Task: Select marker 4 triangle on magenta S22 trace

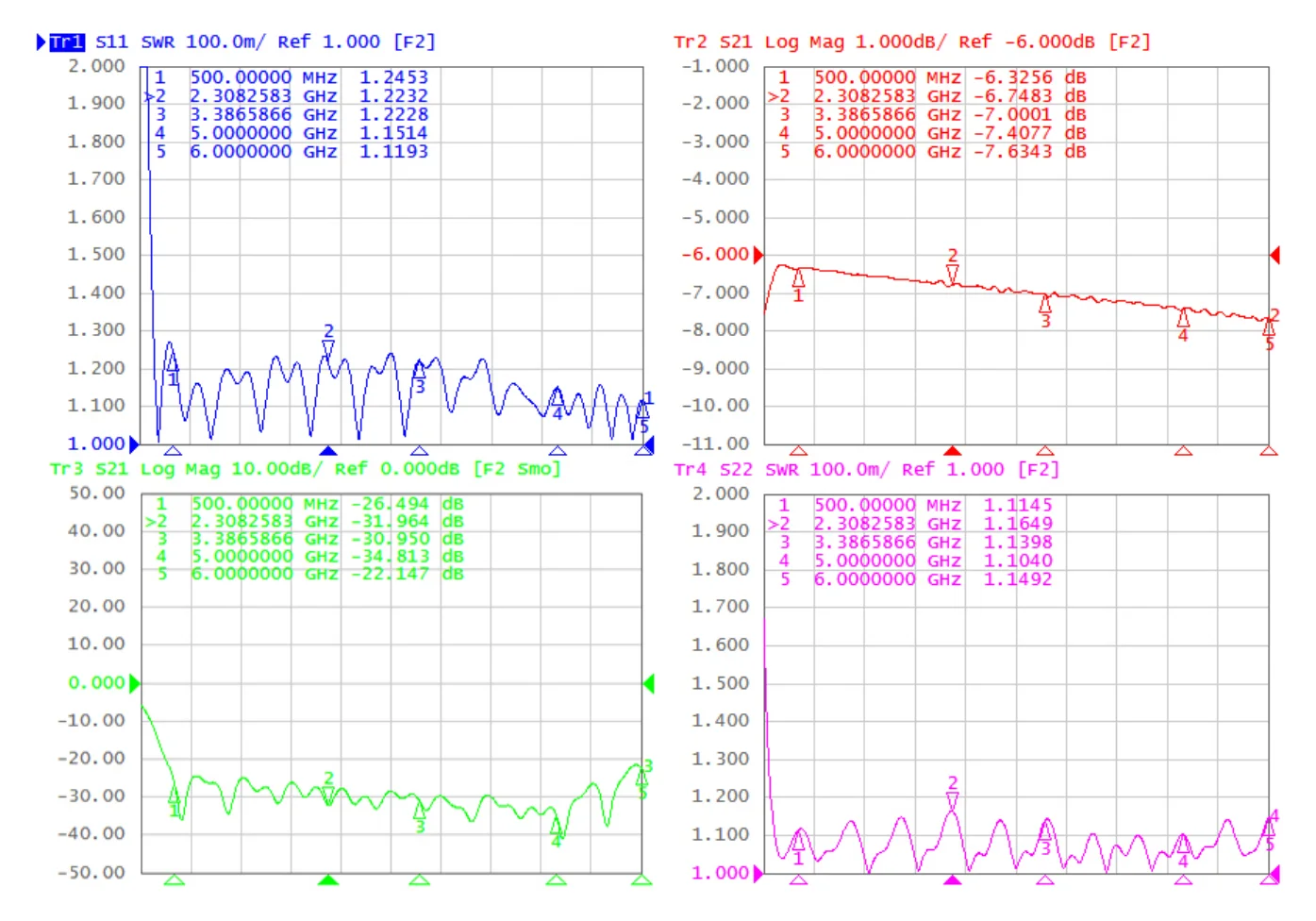Action: coord(1183,844)
